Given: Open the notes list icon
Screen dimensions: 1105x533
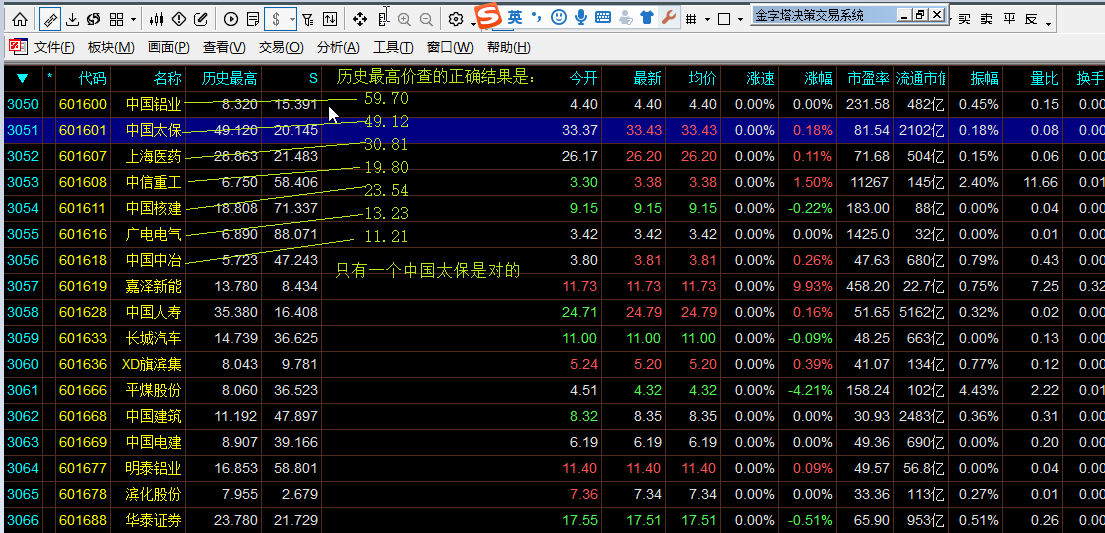Looking at the screenshot, I should [252, 19].
